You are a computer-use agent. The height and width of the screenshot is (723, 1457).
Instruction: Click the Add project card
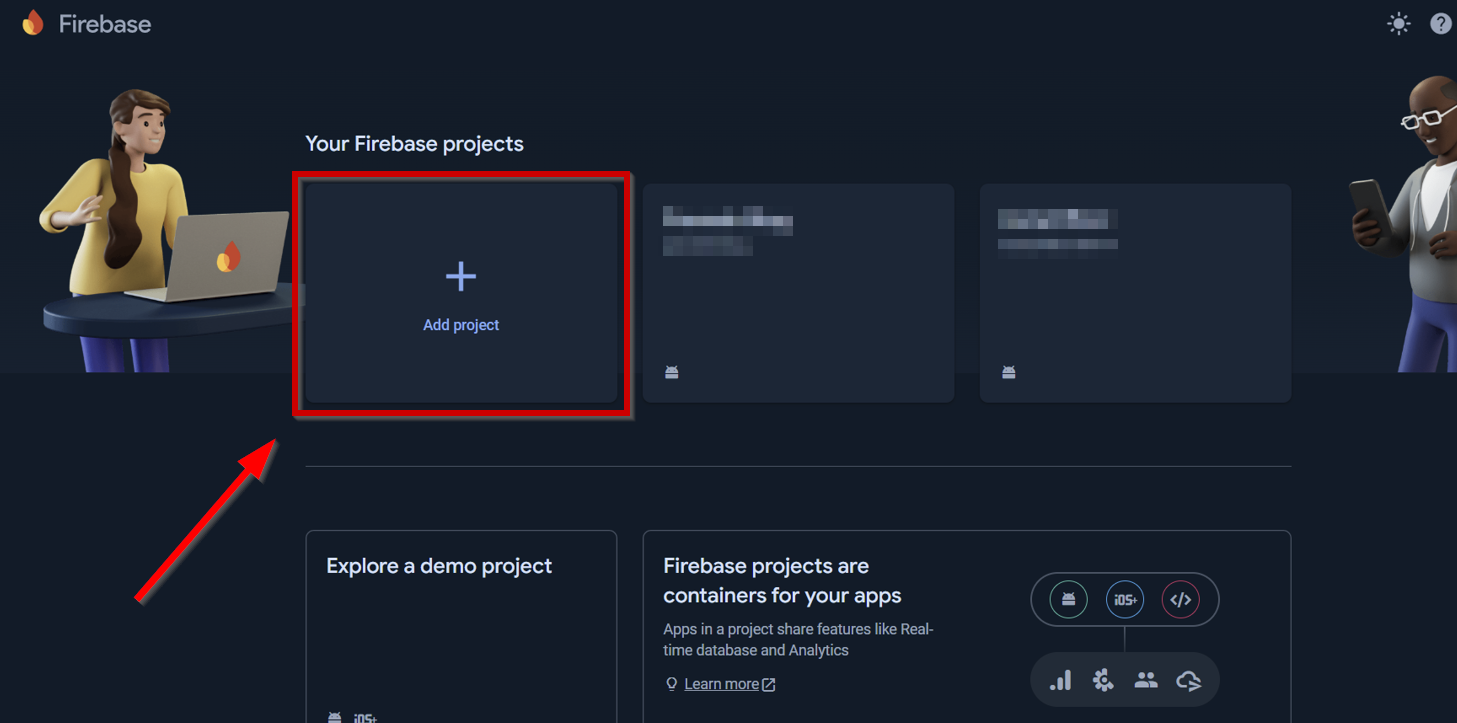(x=461, y=292)
